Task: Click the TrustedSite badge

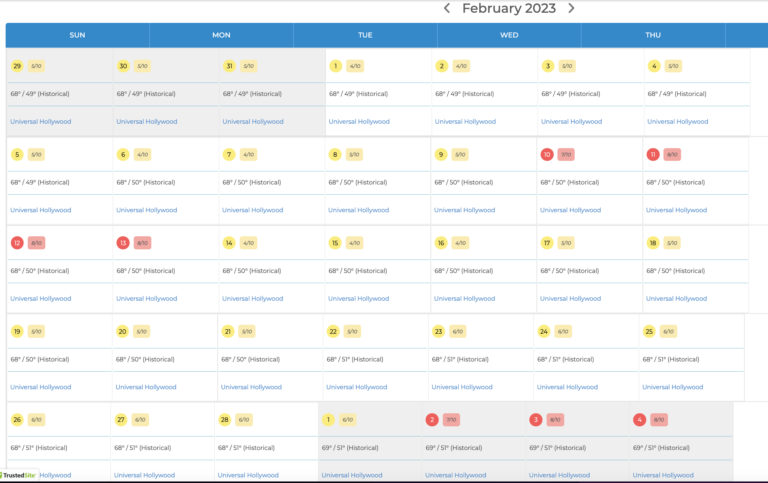Action: click(x=18, y=476)
